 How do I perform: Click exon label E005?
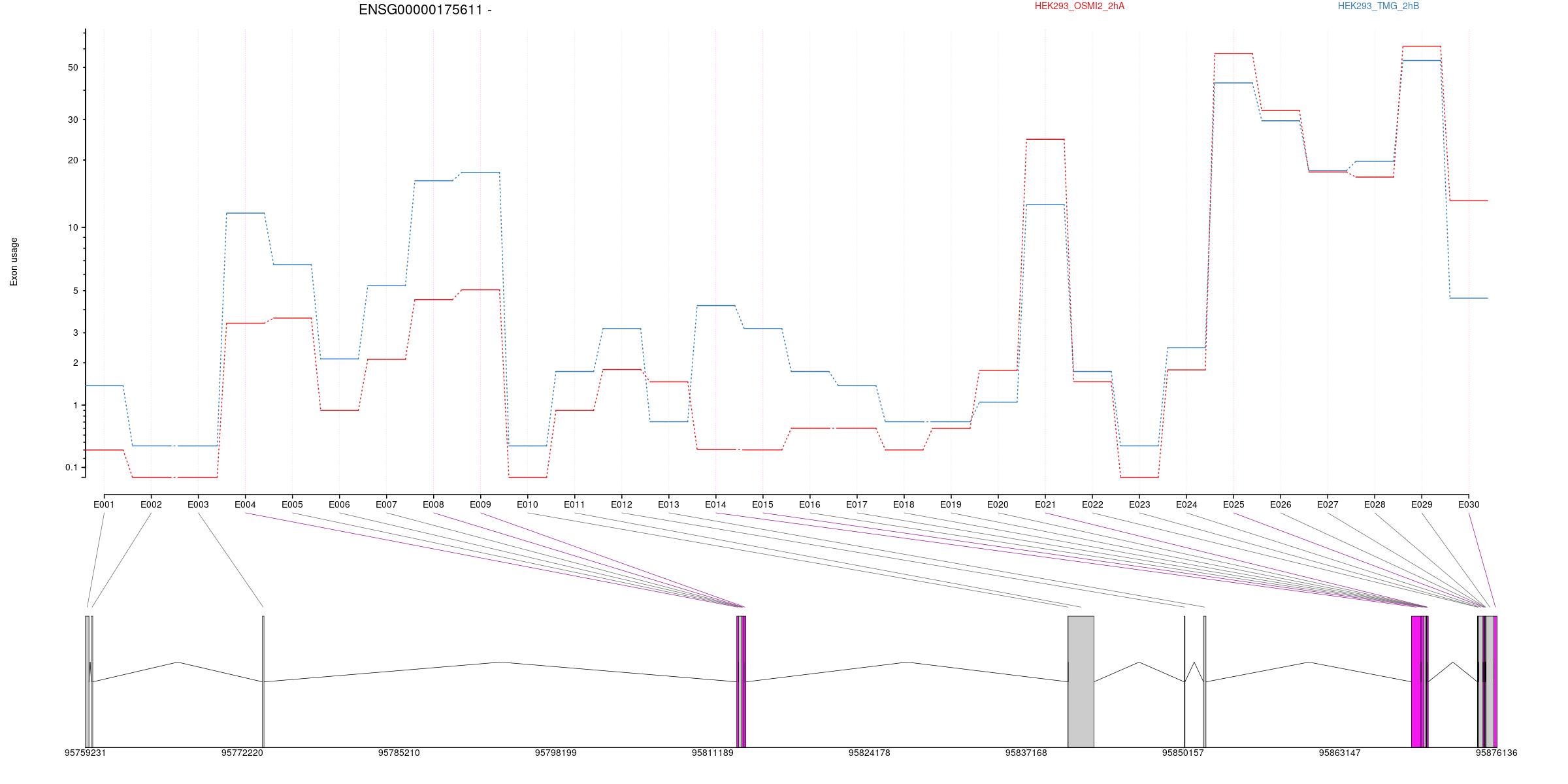(292, 504)
